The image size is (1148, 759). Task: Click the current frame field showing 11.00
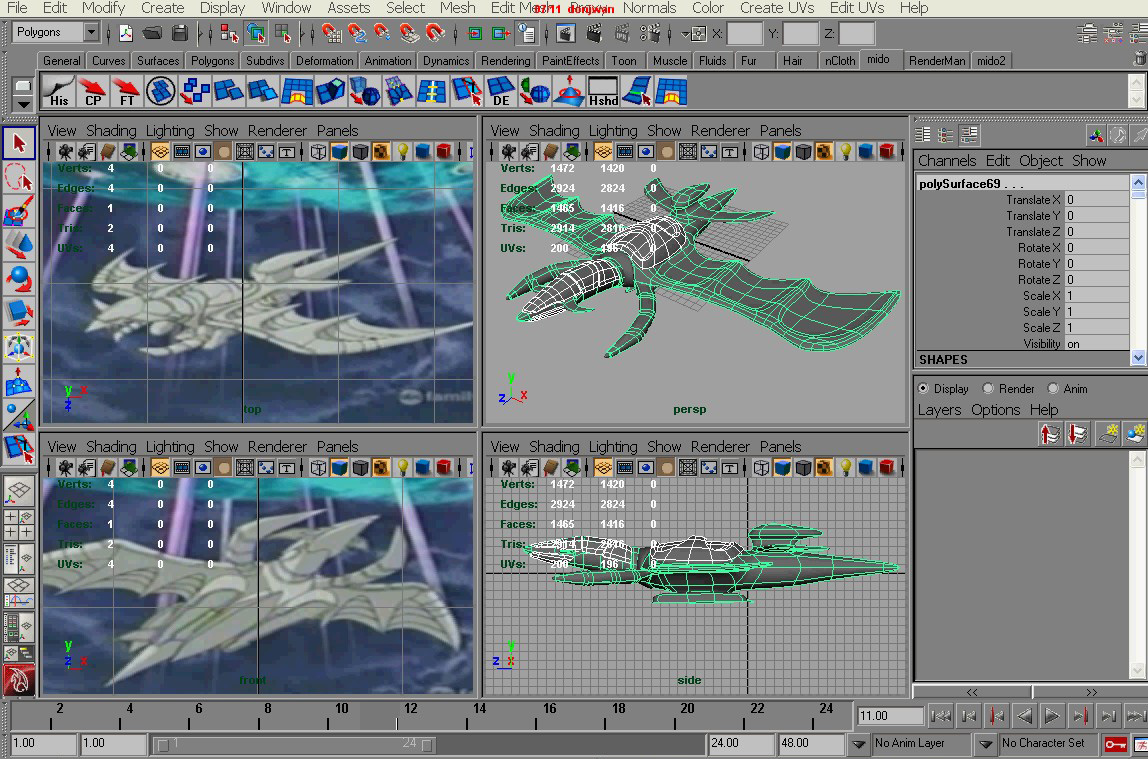tap(890, 716)
